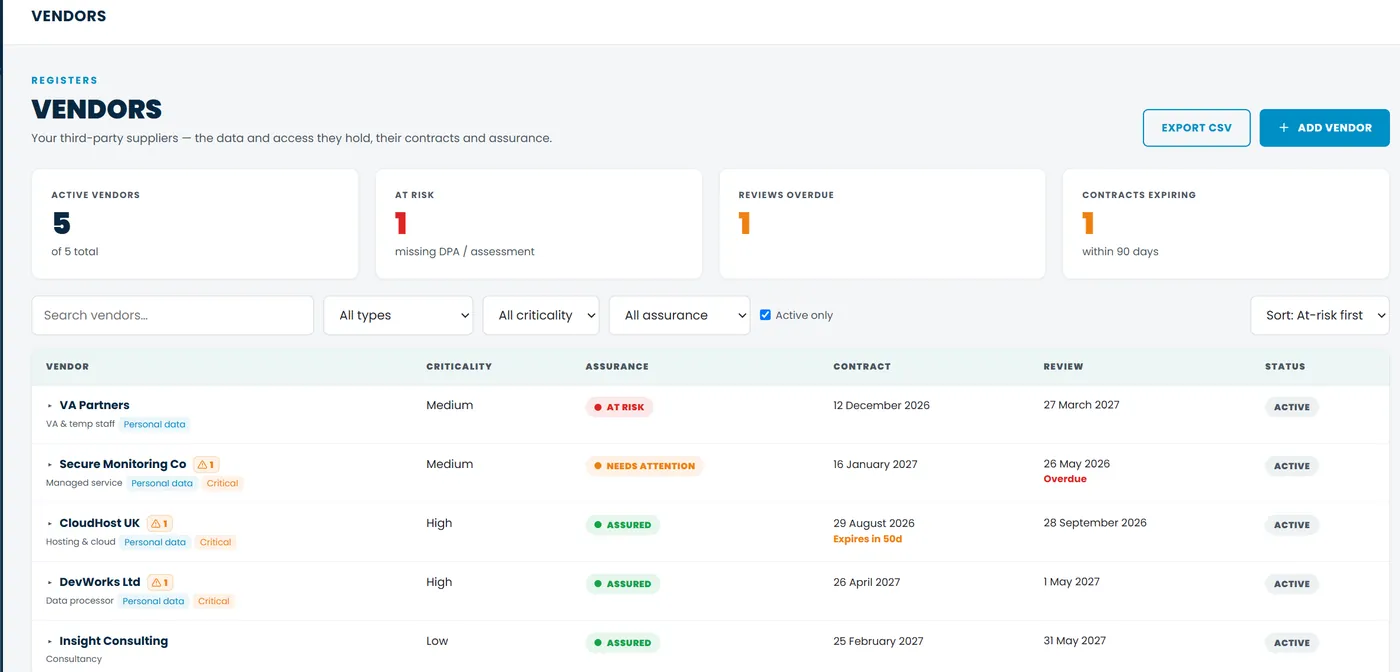Image resolution: width=1400 pixels, height=672 pixels.
Task: Click the Status column header
Action: tap(1285, 367)
